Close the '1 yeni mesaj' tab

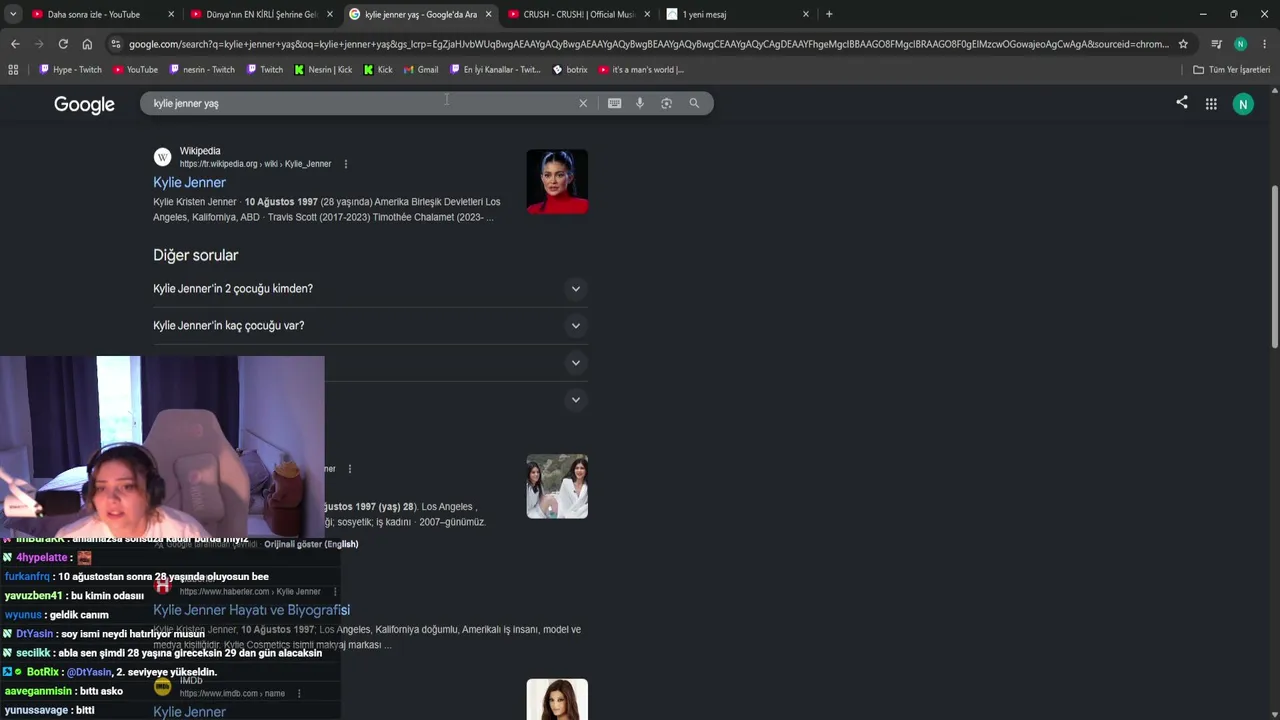pyautogui.click(x=806, y=14)
